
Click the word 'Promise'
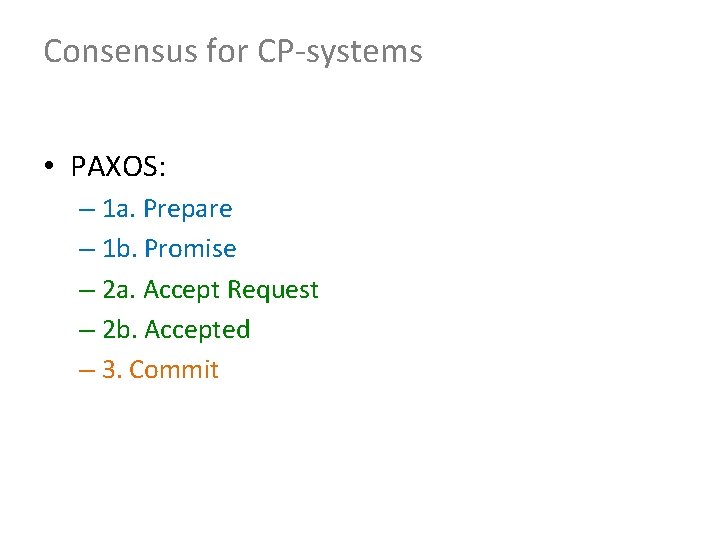(191, 249)
